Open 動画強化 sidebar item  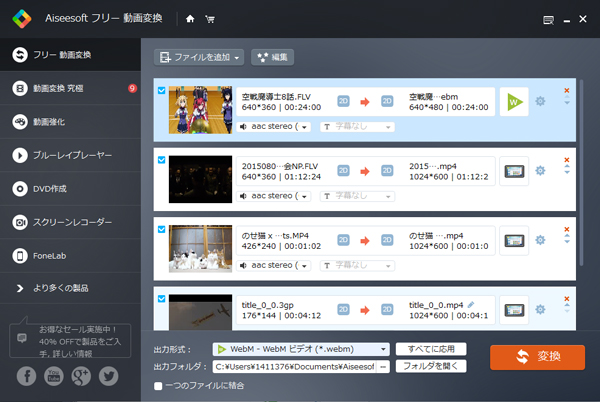coord(70,122)
